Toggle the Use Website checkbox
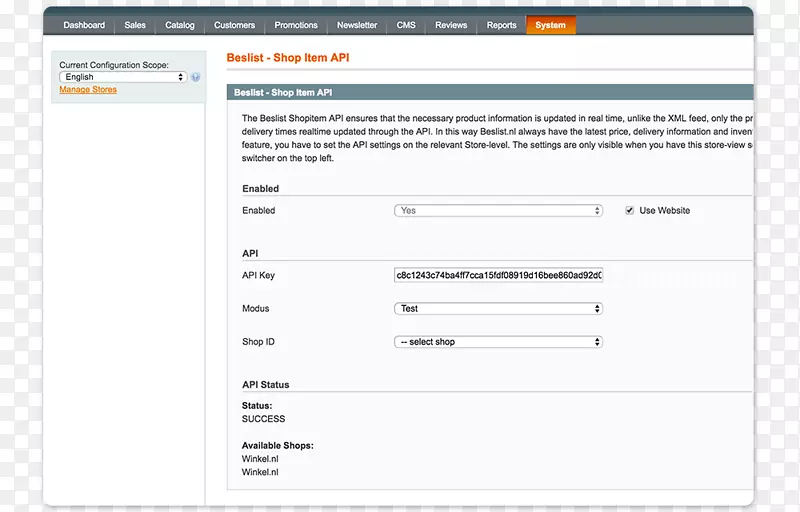 click(629, 211)
